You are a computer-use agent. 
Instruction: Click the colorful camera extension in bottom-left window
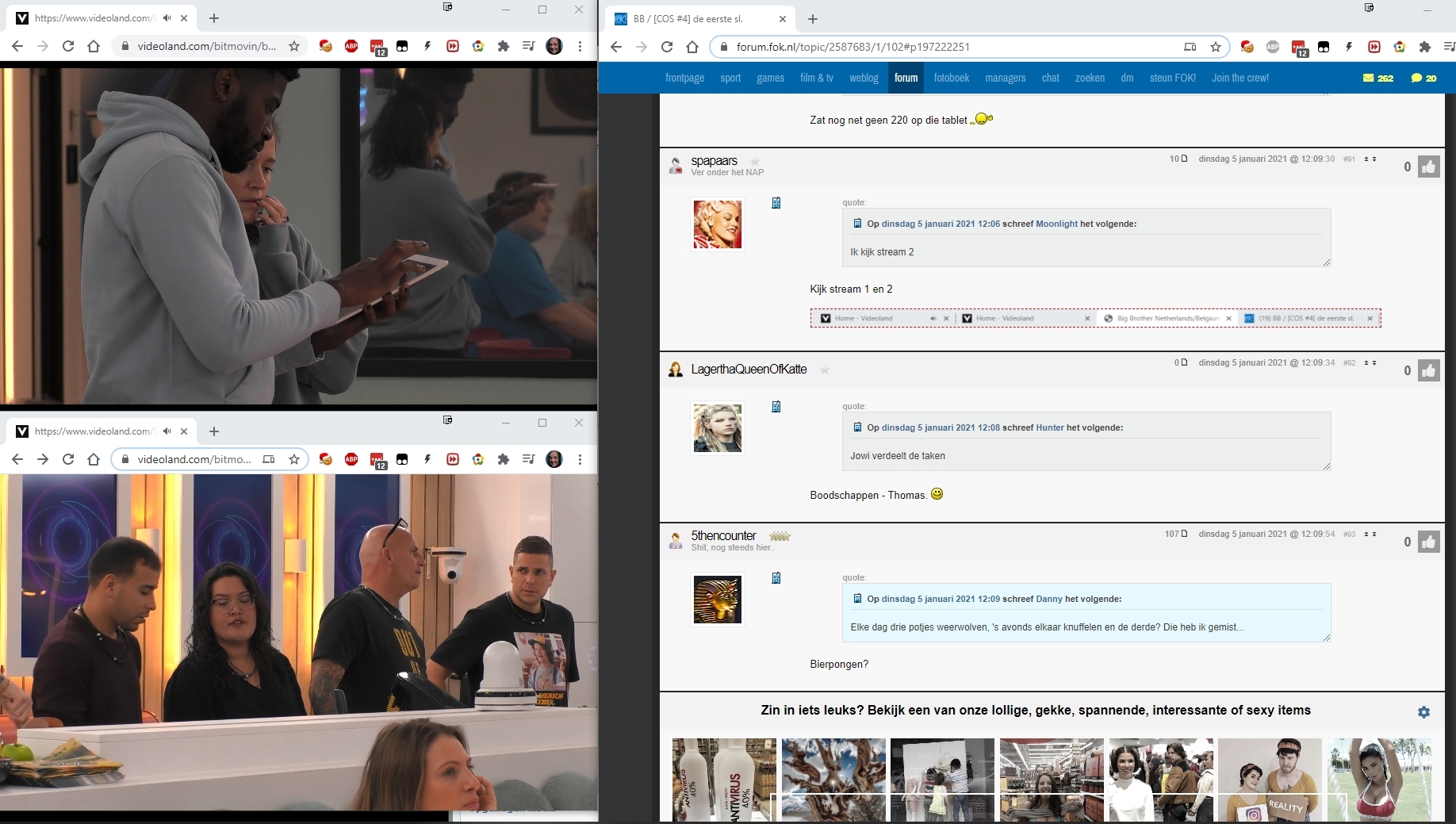[x=478, y=459]
